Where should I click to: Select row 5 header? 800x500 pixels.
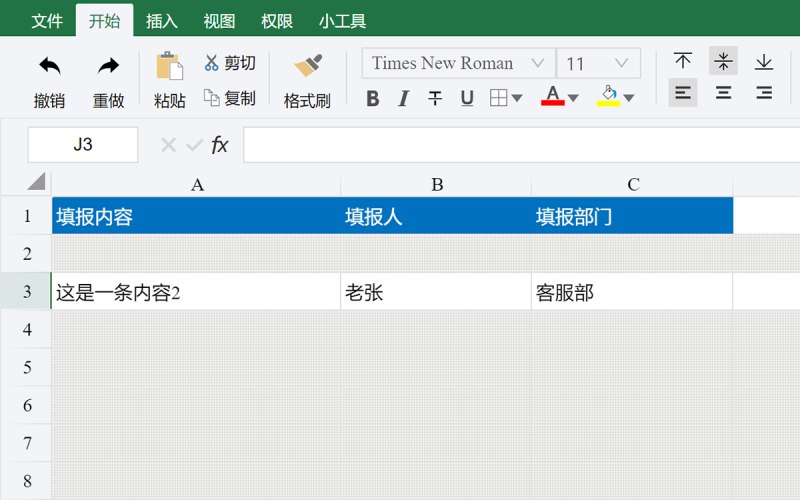click(x=27, y=367)
